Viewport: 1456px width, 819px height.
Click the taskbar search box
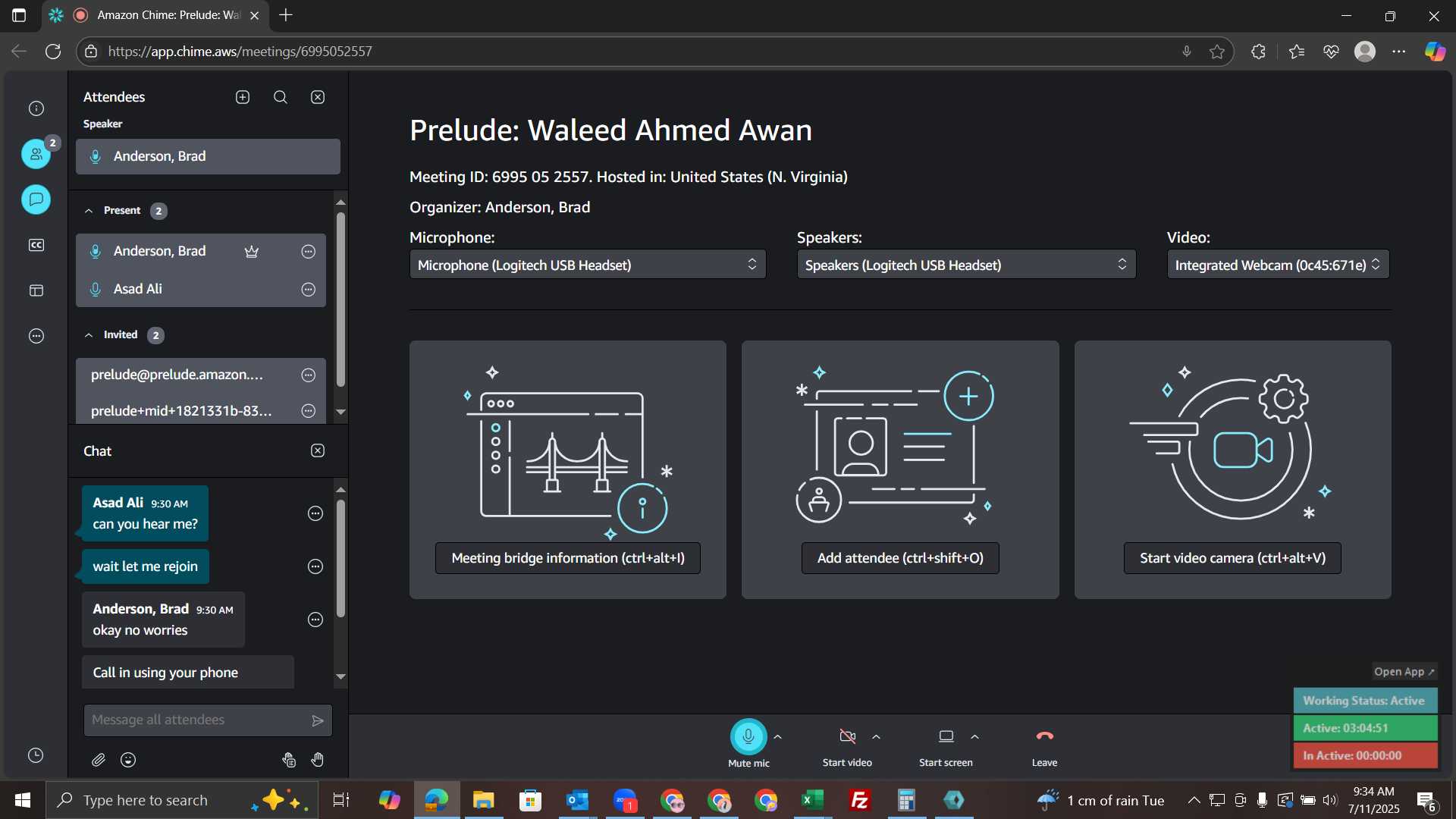(x=182, y=800)
